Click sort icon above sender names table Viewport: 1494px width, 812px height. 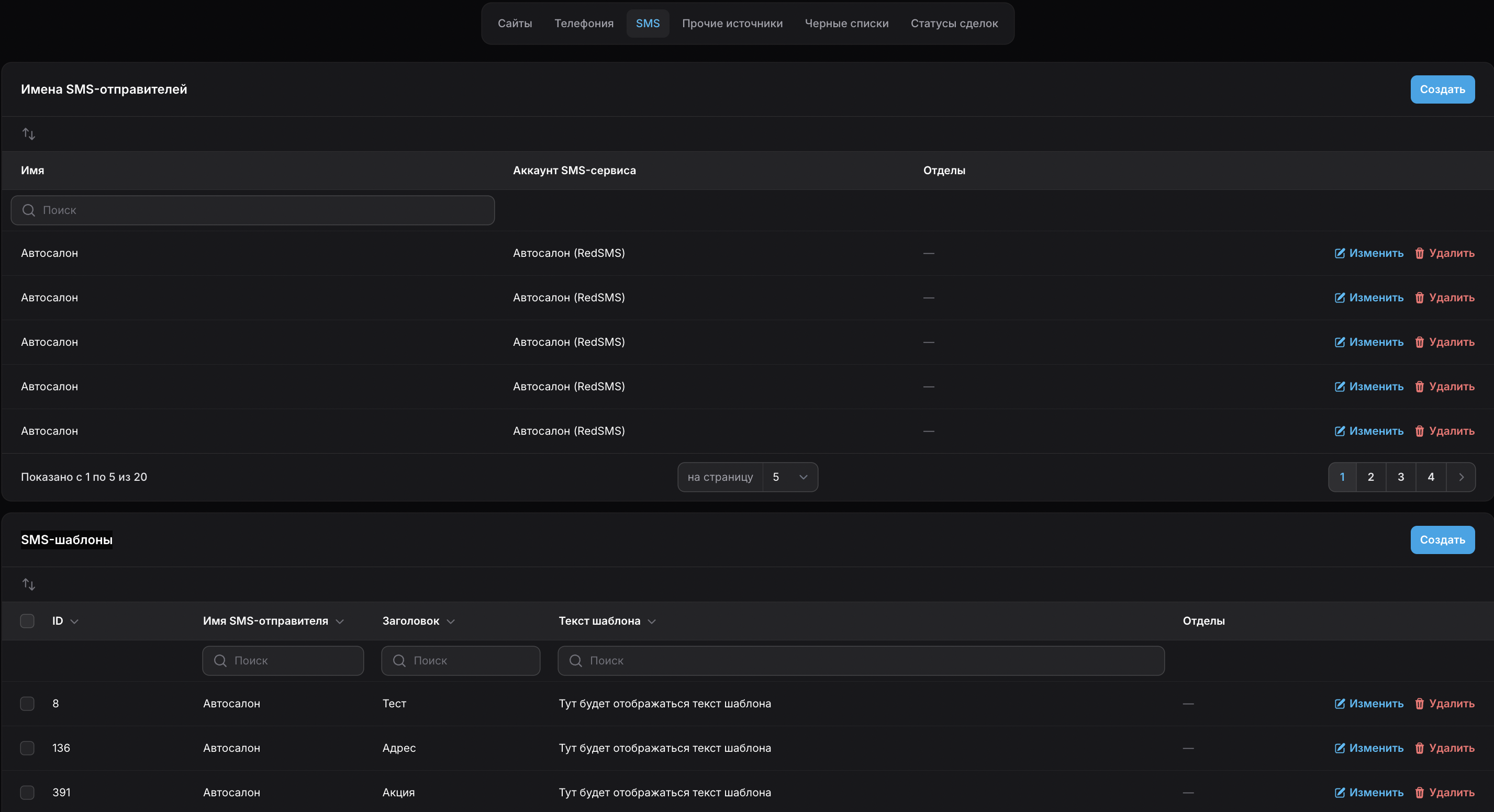pos(28,134)
